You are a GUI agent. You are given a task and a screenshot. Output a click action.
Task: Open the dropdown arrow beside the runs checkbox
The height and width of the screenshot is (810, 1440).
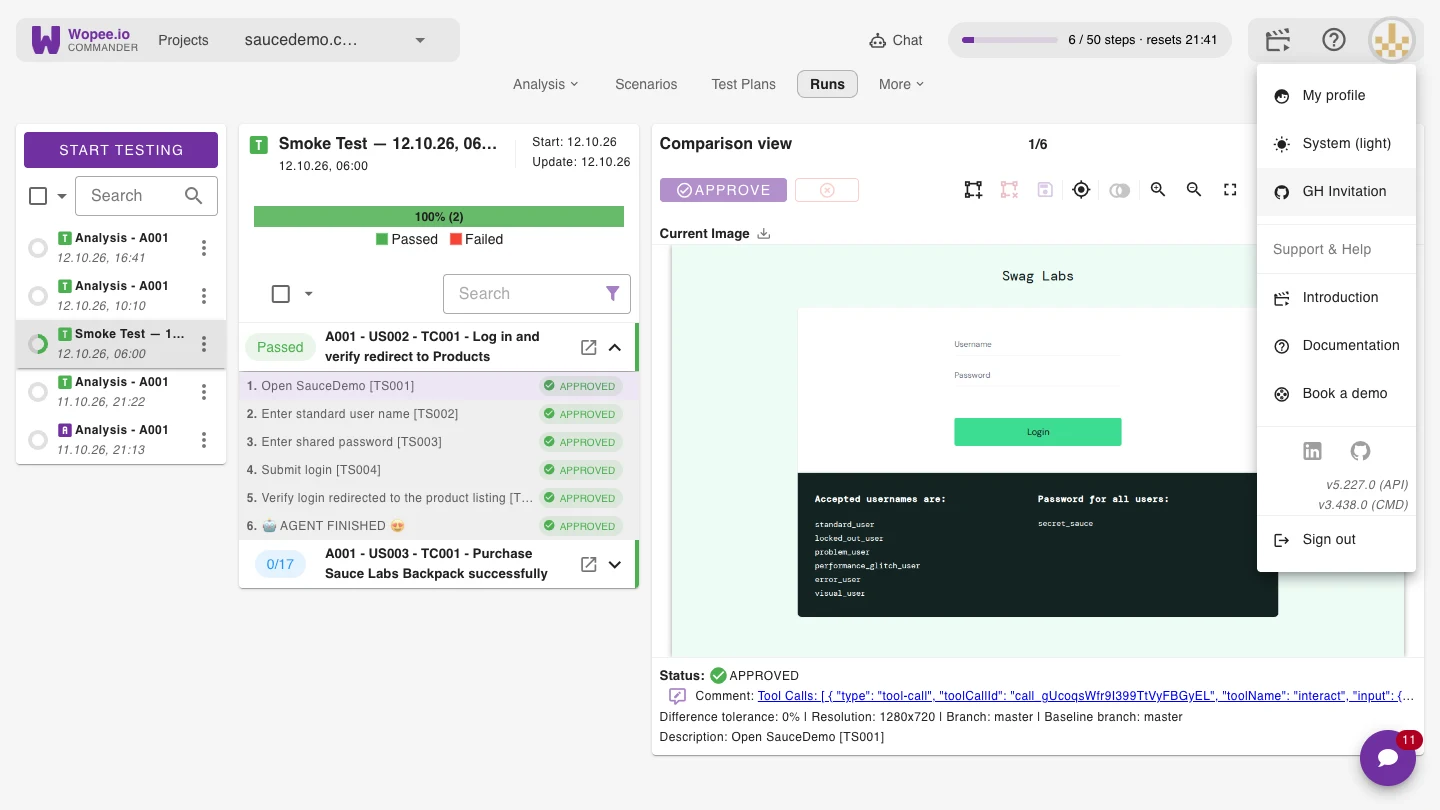point(62,196)
